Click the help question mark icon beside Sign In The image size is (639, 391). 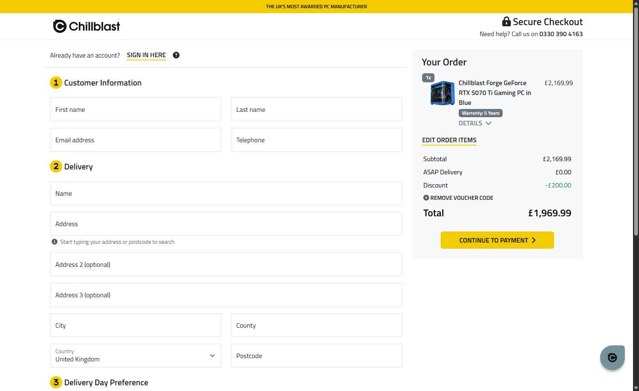(x=176, y=55)
